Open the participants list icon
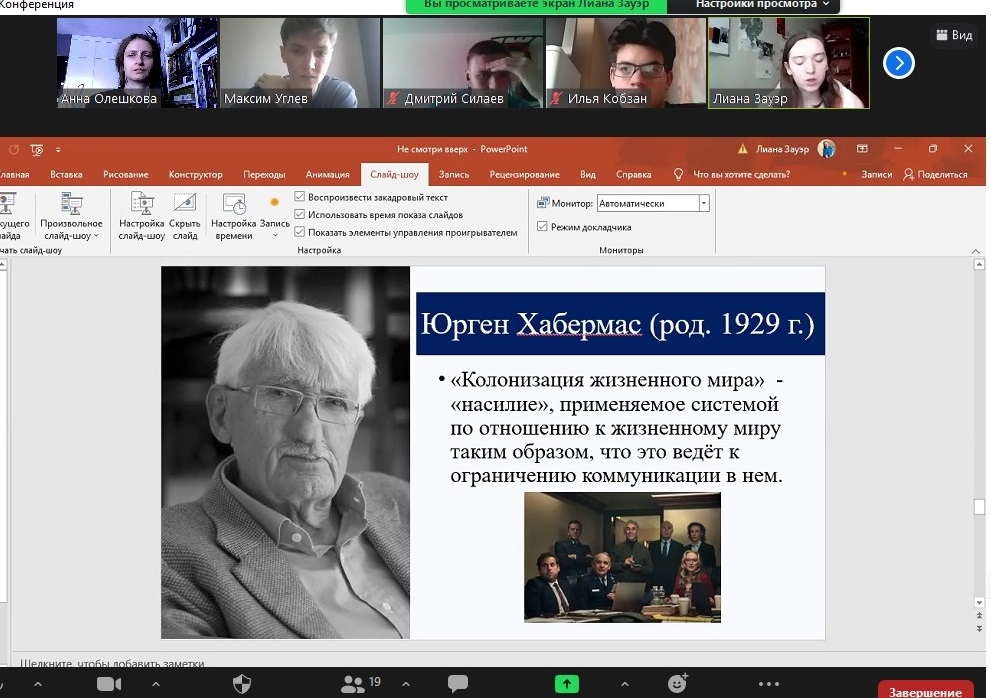 pos(353,684)
